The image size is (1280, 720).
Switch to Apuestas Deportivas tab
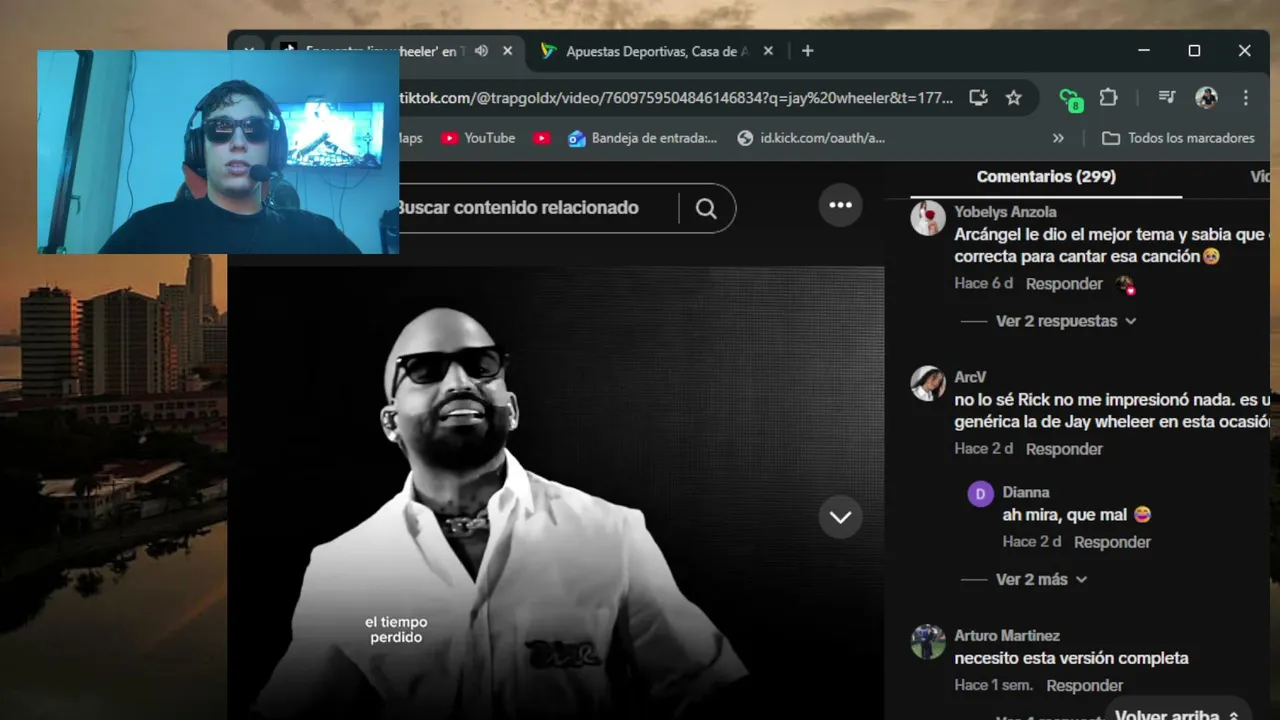656,51
